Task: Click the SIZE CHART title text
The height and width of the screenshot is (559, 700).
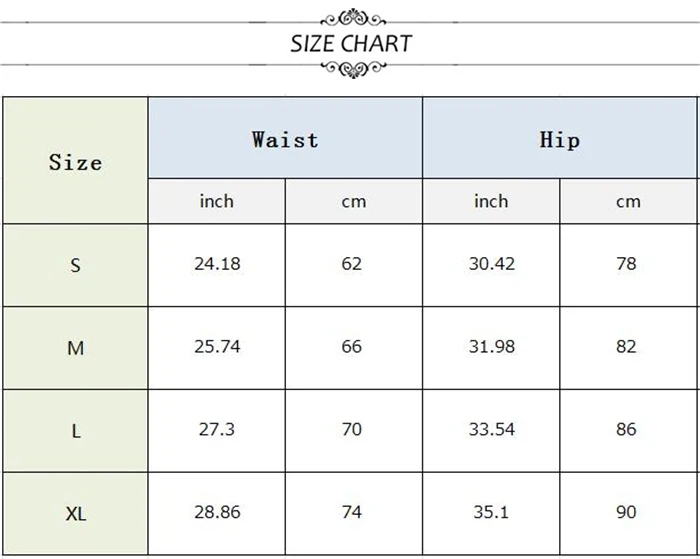Action: click(351, 44)
